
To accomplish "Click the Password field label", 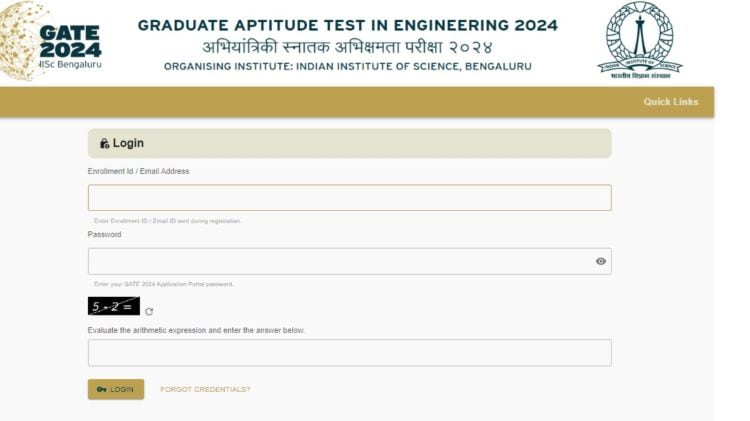I will pyautogui.click(x=105, y=234).
